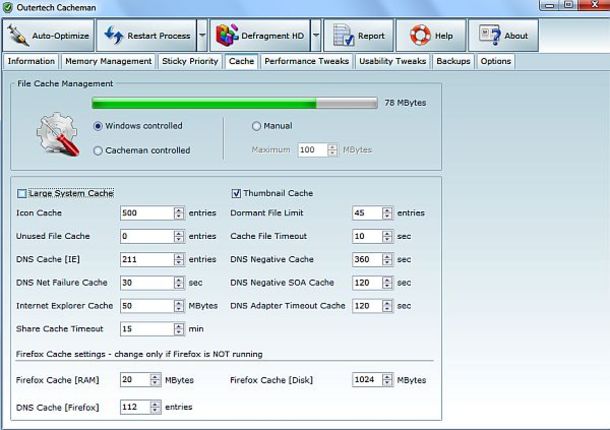Viewport: 610px width, 430px height.
Task: Switch to the Information tab
Action: tap(31, 61)
